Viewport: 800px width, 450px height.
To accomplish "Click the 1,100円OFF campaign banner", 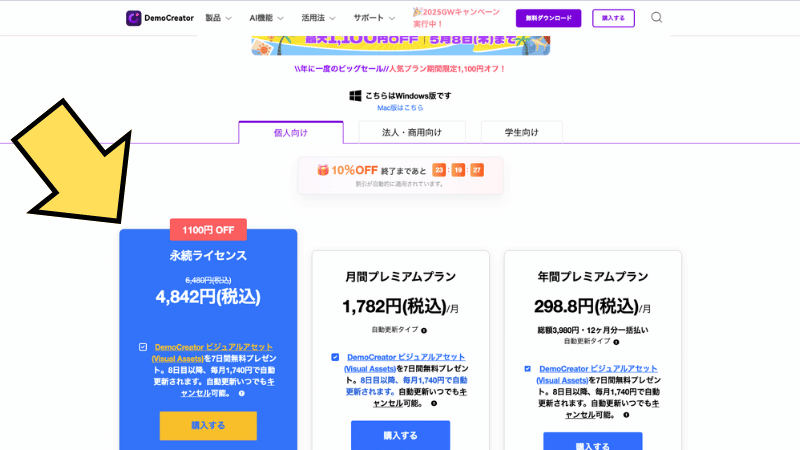I will pos(401,45).
